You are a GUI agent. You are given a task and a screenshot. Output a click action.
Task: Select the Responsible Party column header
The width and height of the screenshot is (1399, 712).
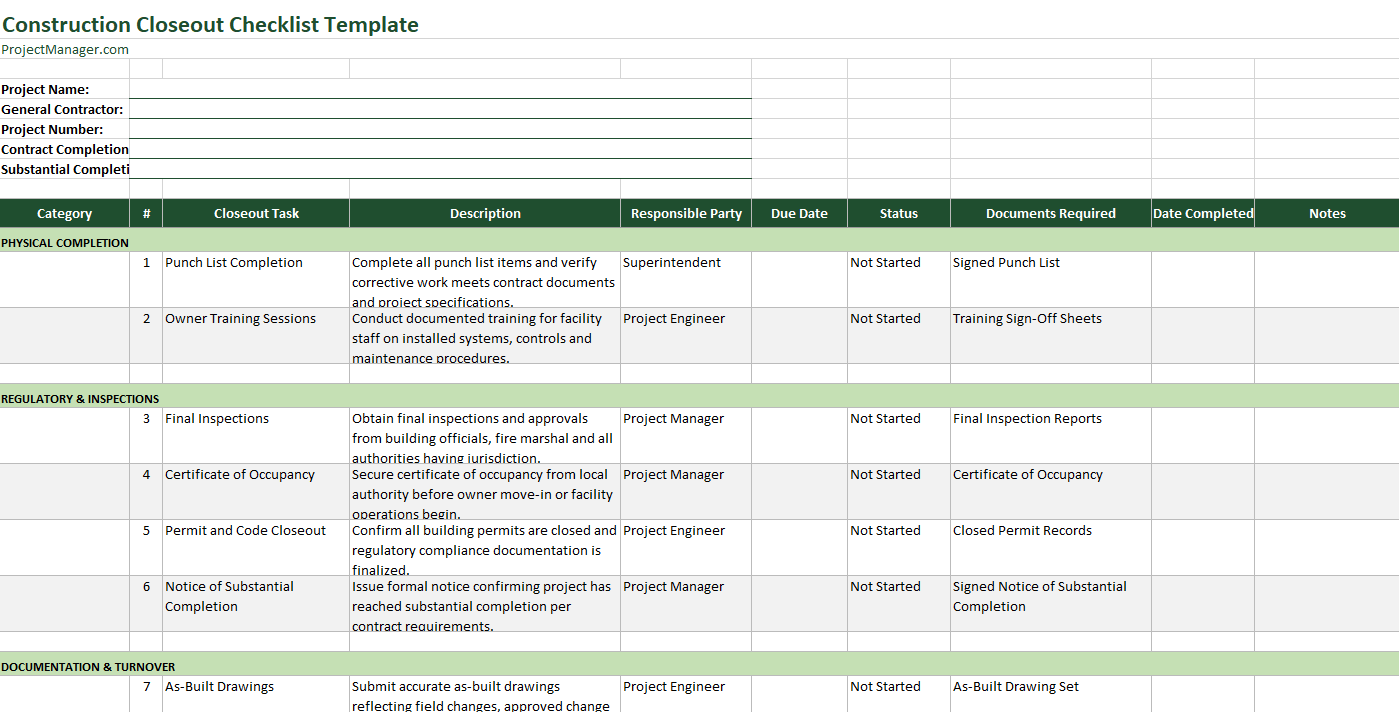coord(686,213)
